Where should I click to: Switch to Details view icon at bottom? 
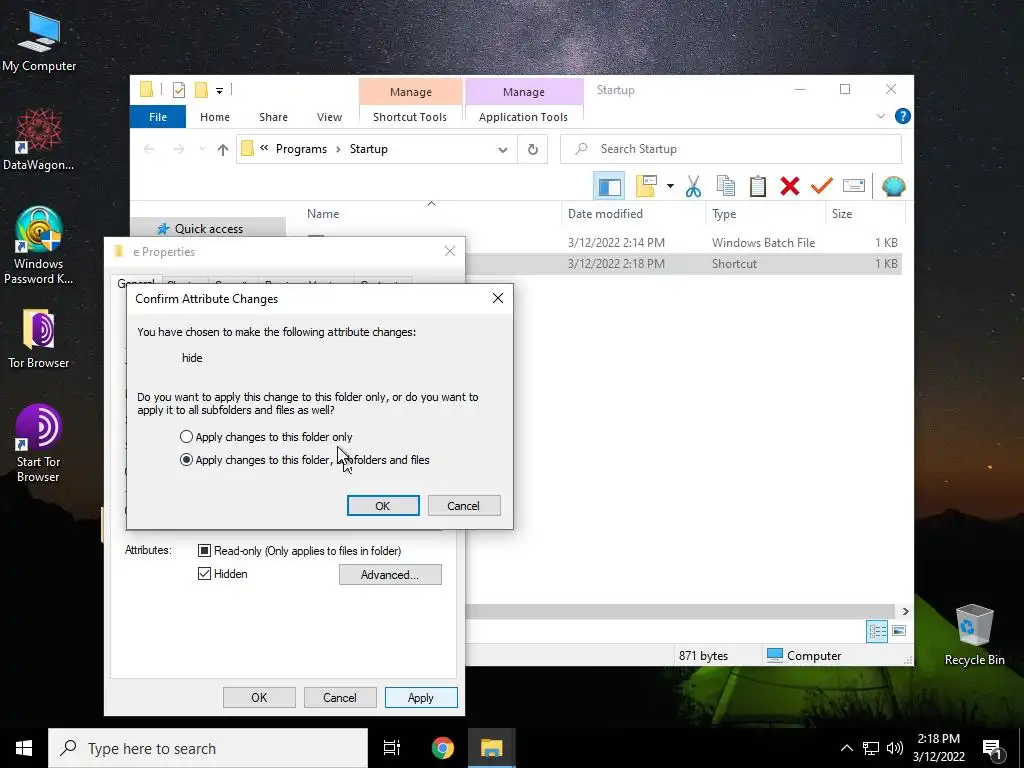tap(877, 631)
